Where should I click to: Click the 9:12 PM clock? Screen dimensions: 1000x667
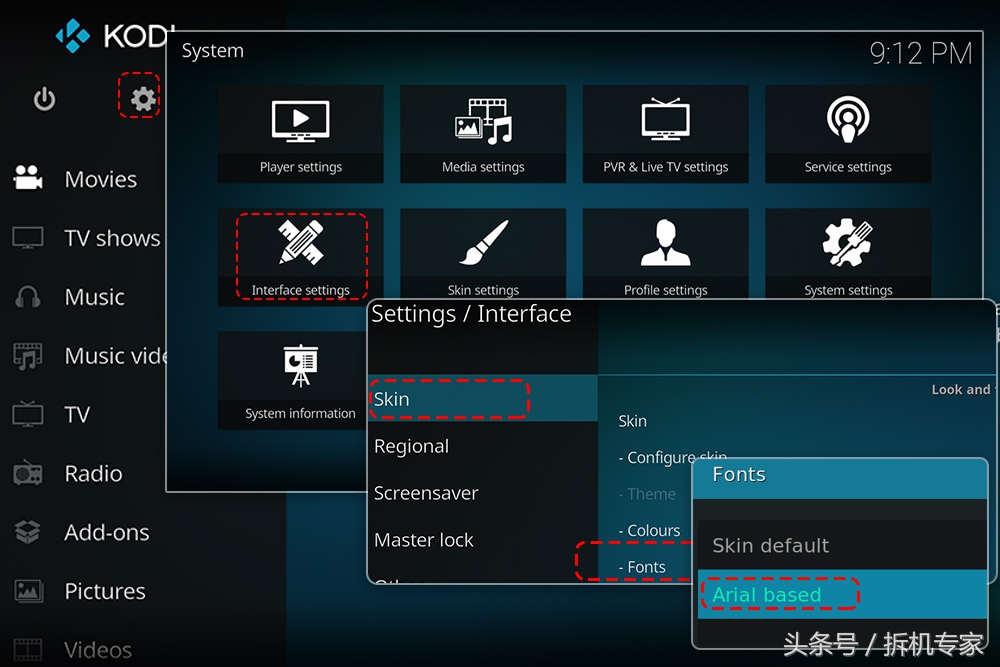[x=920, y=53]
